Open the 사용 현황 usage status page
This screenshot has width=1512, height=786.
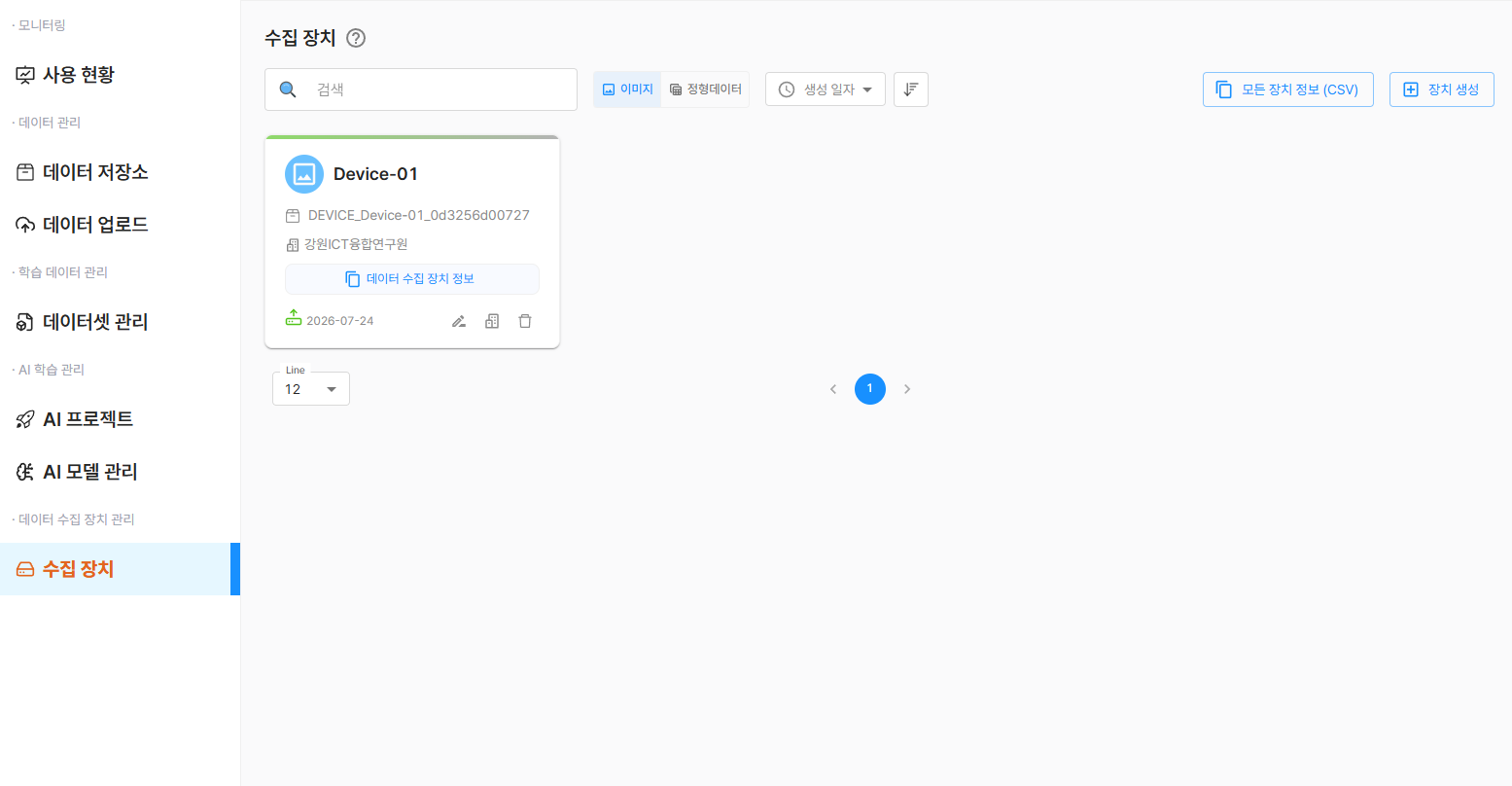point(65,75)
